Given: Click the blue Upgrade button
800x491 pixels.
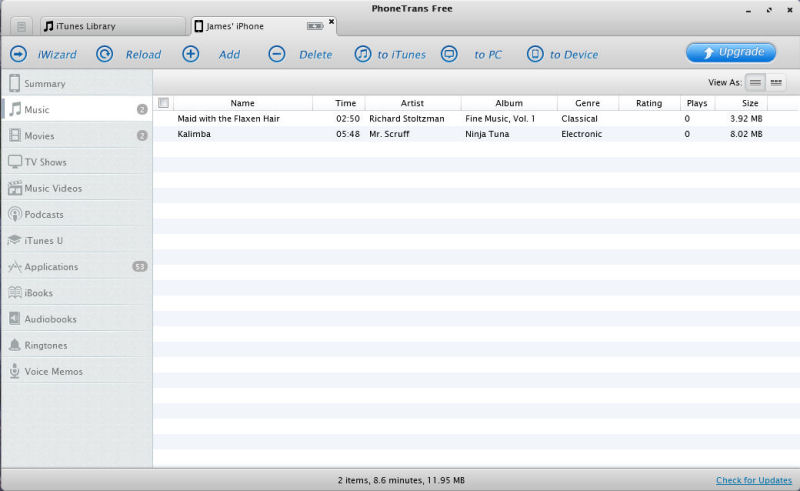Looking at the screenshot, I should pyautogui.click(x=731, y=52).
